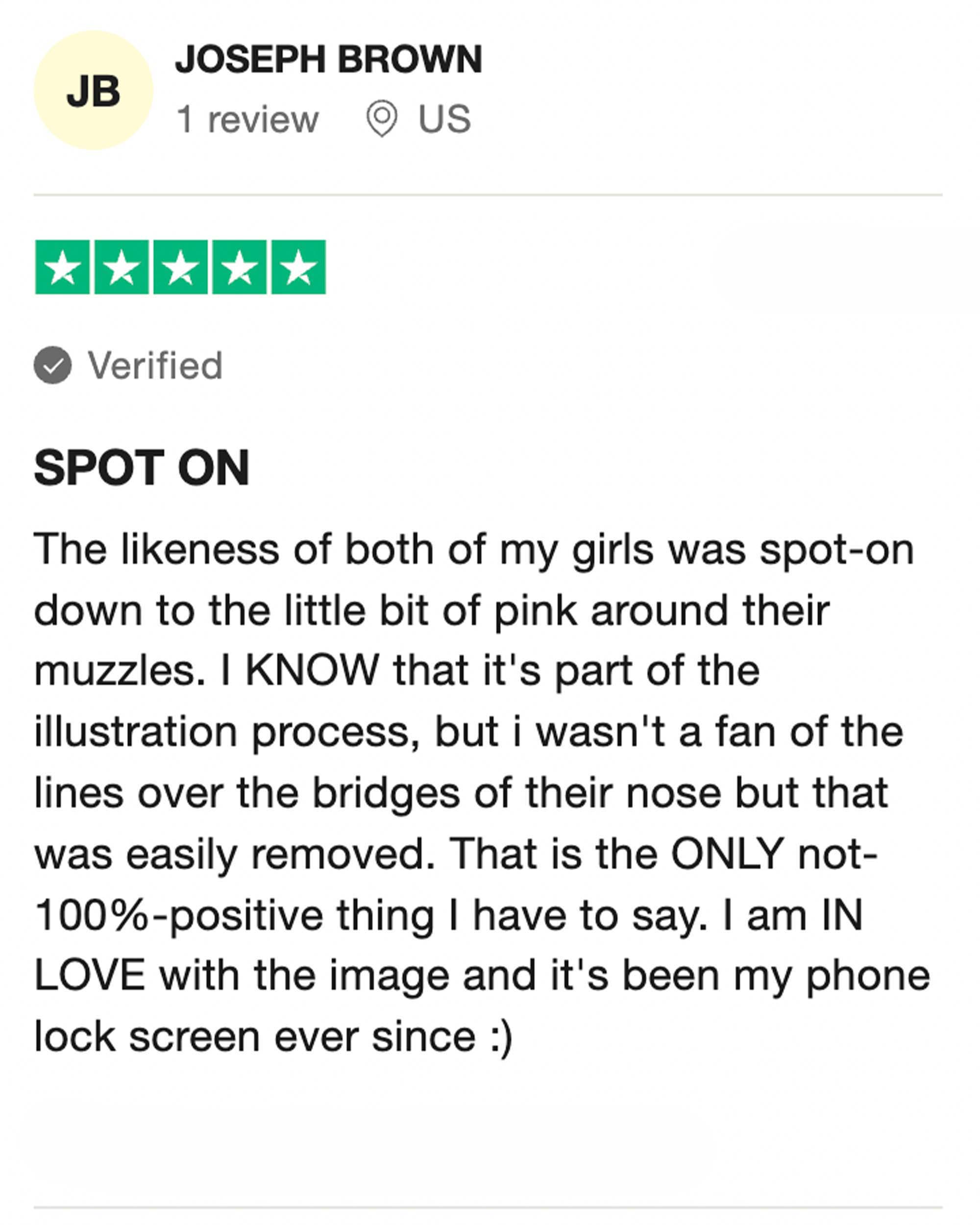Click the smiley emoticon ending the review

pyautogui.click(x=501, y=1037)
